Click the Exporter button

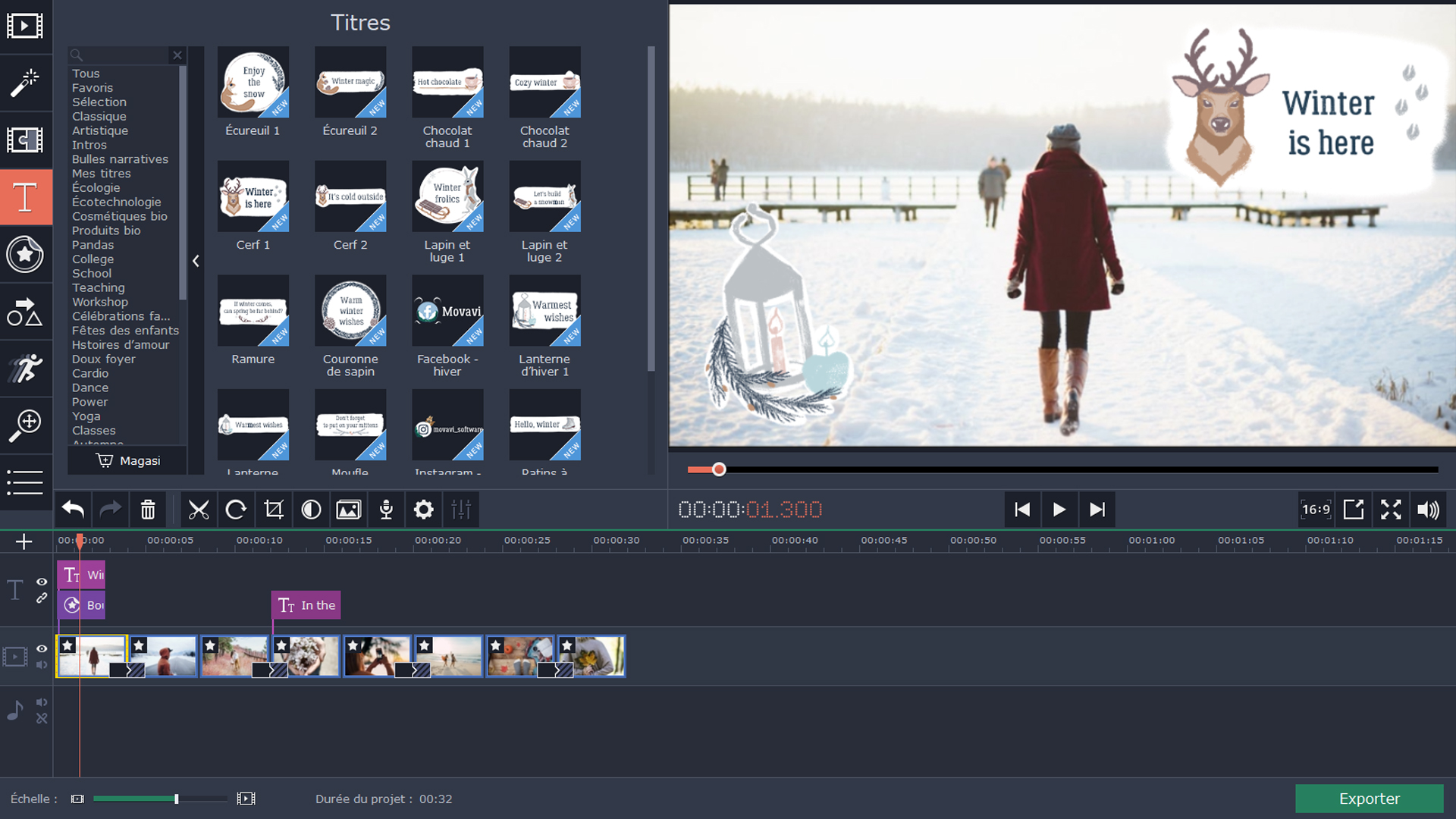1369,799
